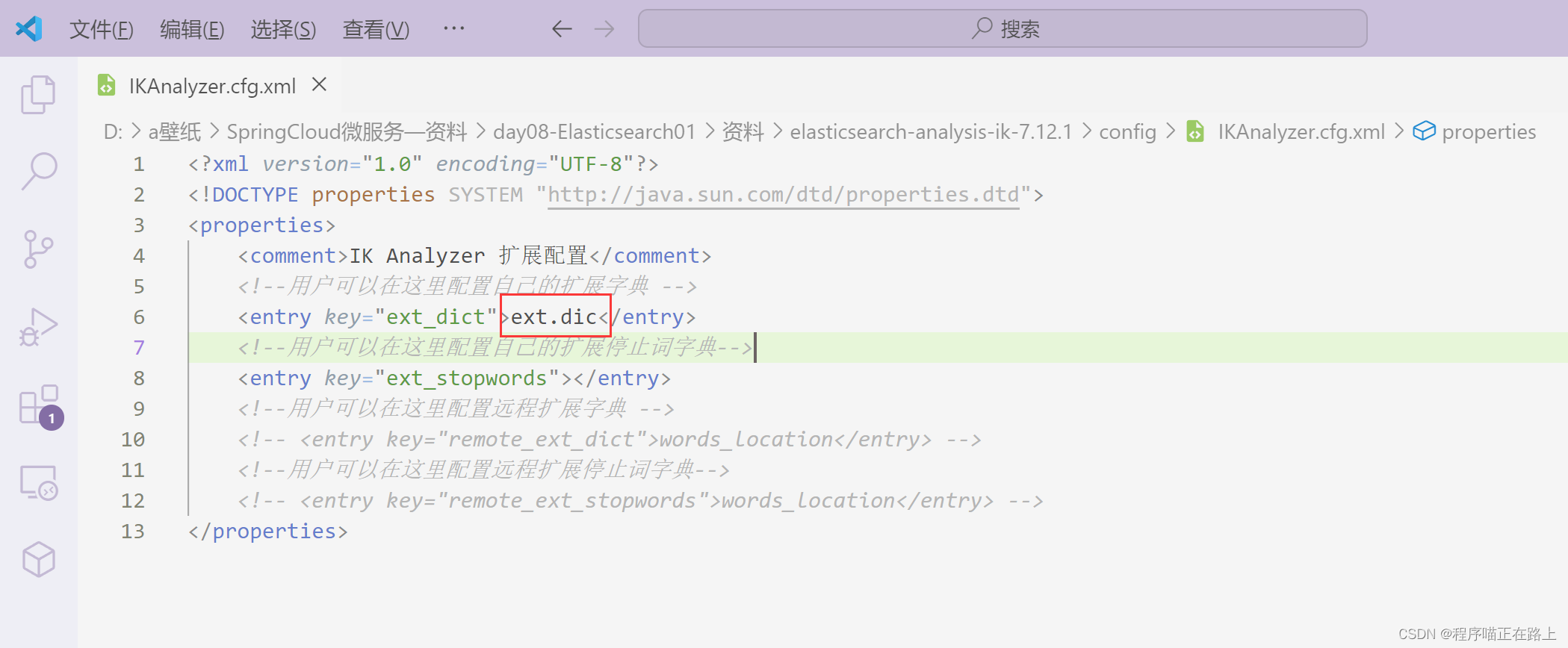Image resolution: width=1568 pixels, height=648 pixels.
Task: Click the IK Analyzer 扩展配置 comment text
Action: click(x=468, y=256)
